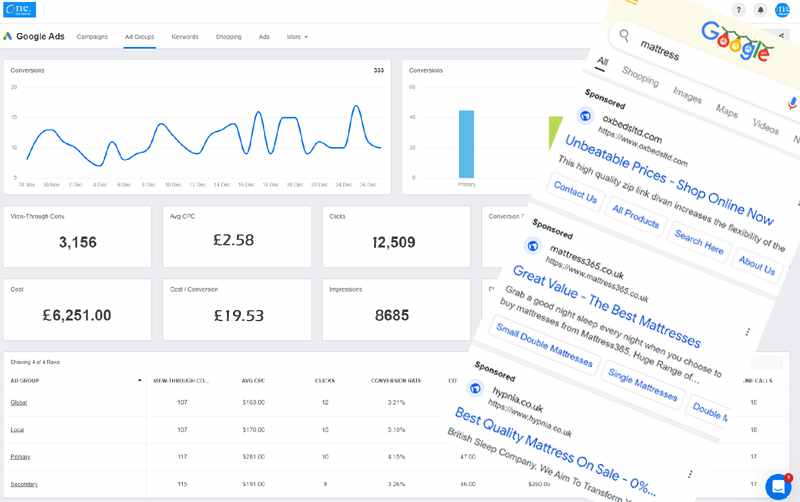The width and height of the screenshot is (800, 502).
Task: Click the Avg CPC column header
Action: [x=253, y=381]
